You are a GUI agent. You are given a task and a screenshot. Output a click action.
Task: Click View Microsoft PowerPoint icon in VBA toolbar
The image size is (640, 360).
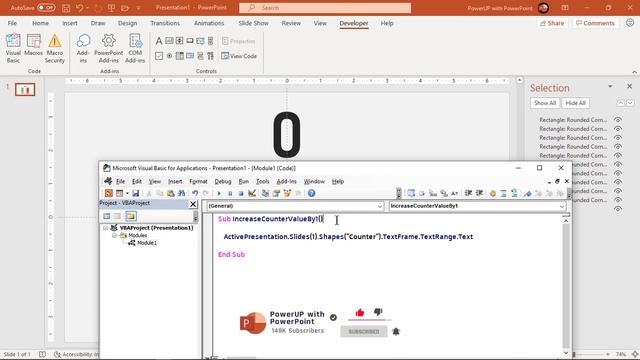coord(109,193)
